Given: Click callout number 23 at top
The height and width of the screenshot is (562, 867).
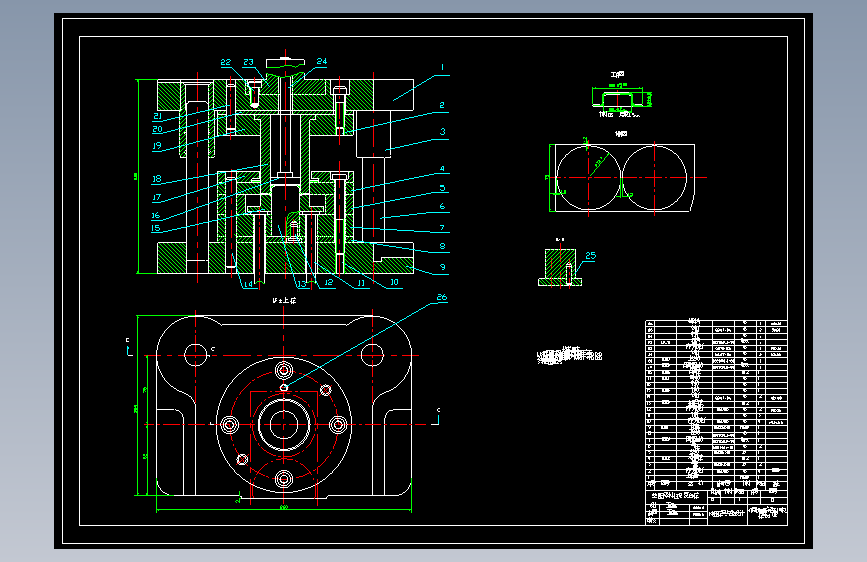Looking at the screenshot, I should pos(248,63).
